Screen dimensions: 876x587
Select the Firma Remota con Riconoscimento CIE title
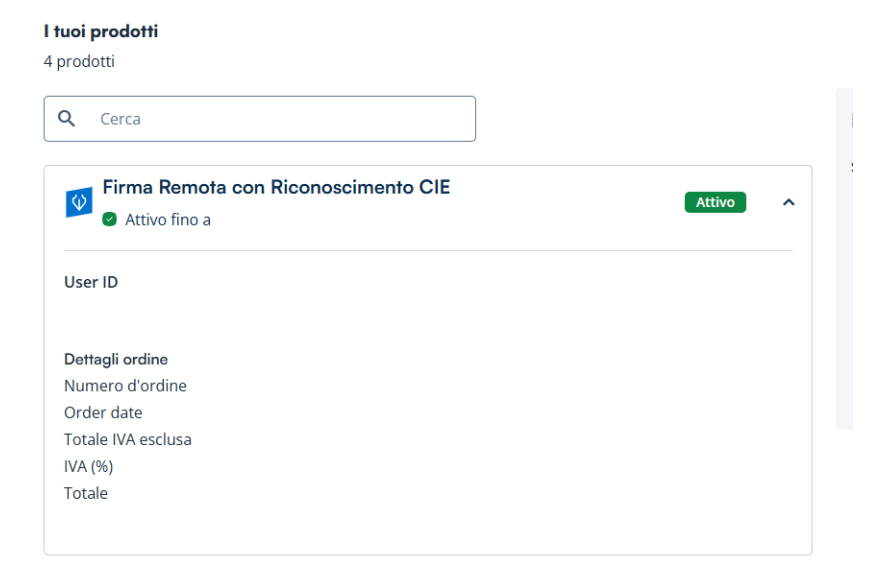coord(276,189)
